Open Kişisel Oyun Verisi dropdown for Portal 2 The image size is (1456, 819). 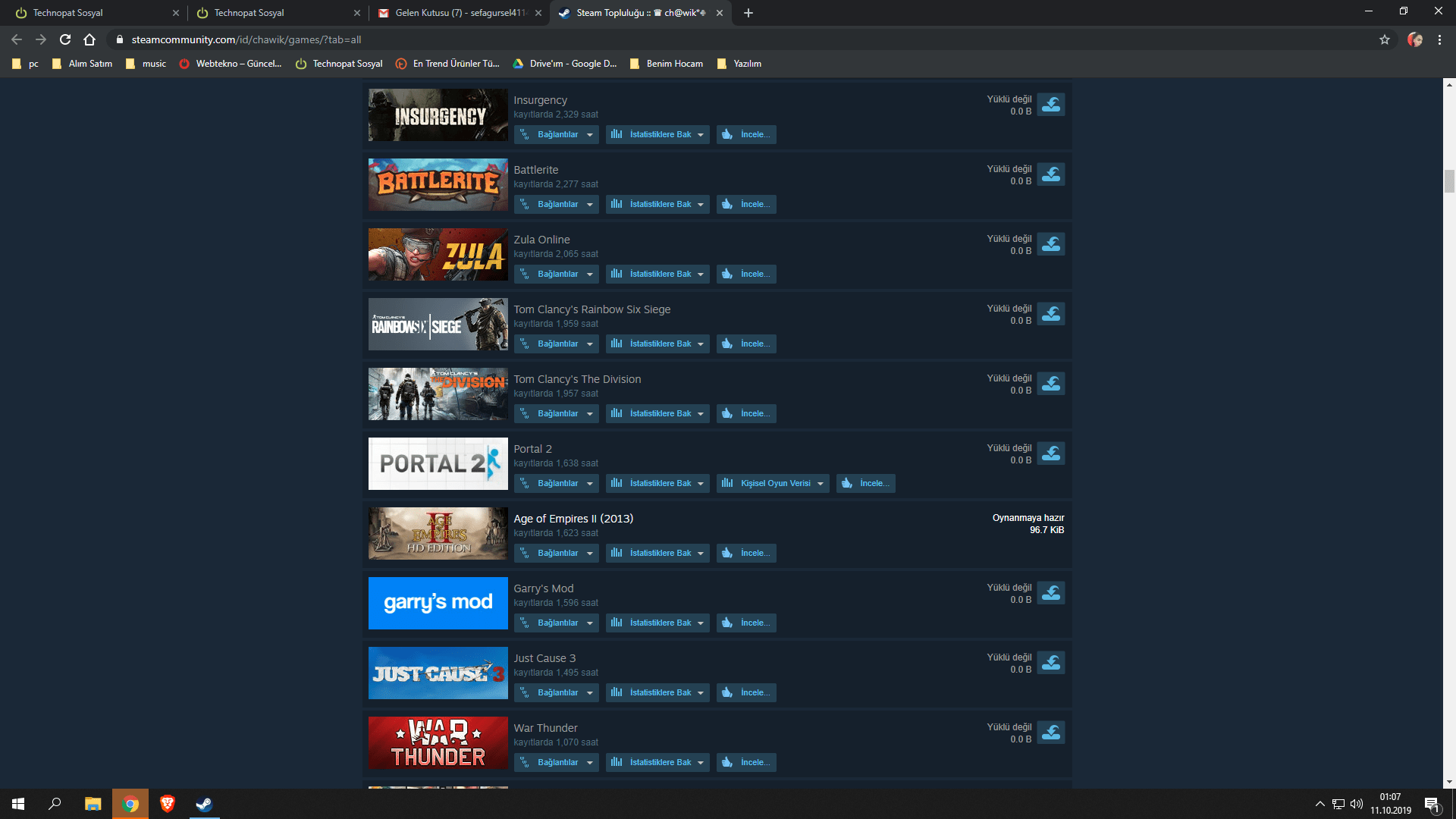pyautogui.click(x=772, y=483)
